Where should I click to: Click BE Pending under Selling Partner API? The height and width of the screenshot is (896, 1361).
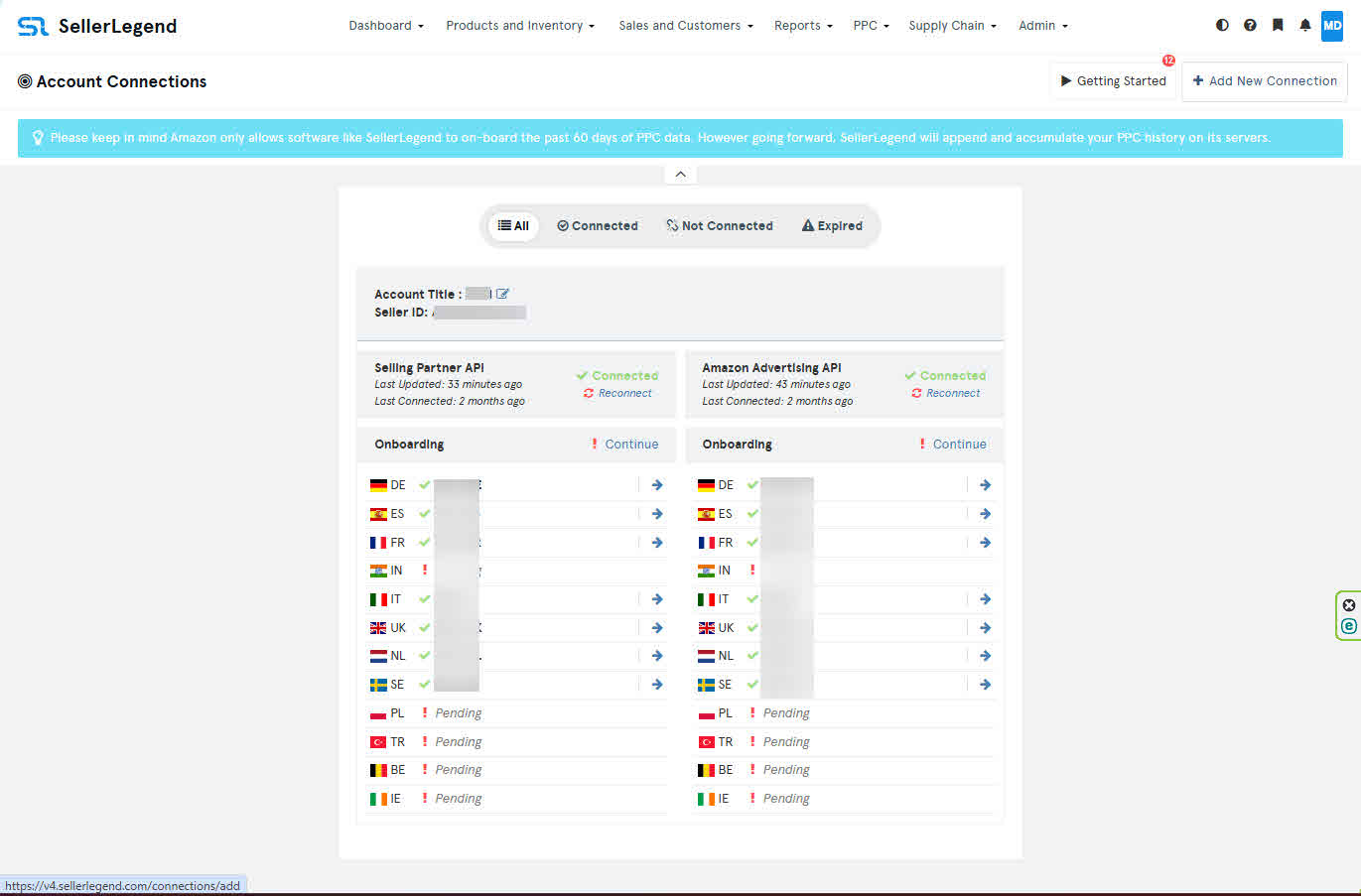(458, 770)
